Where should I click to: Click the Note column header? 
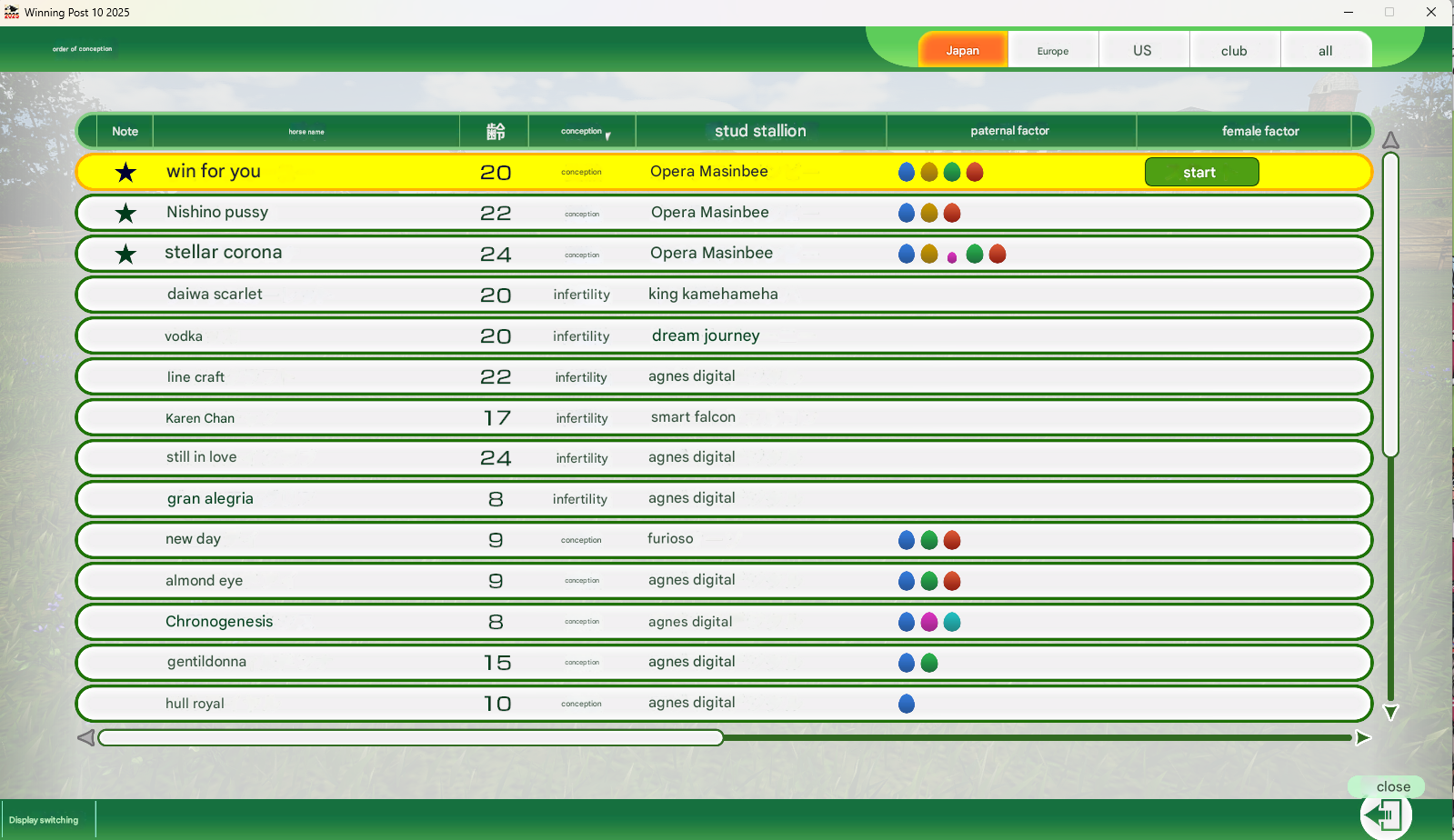(x=125, y=131)
